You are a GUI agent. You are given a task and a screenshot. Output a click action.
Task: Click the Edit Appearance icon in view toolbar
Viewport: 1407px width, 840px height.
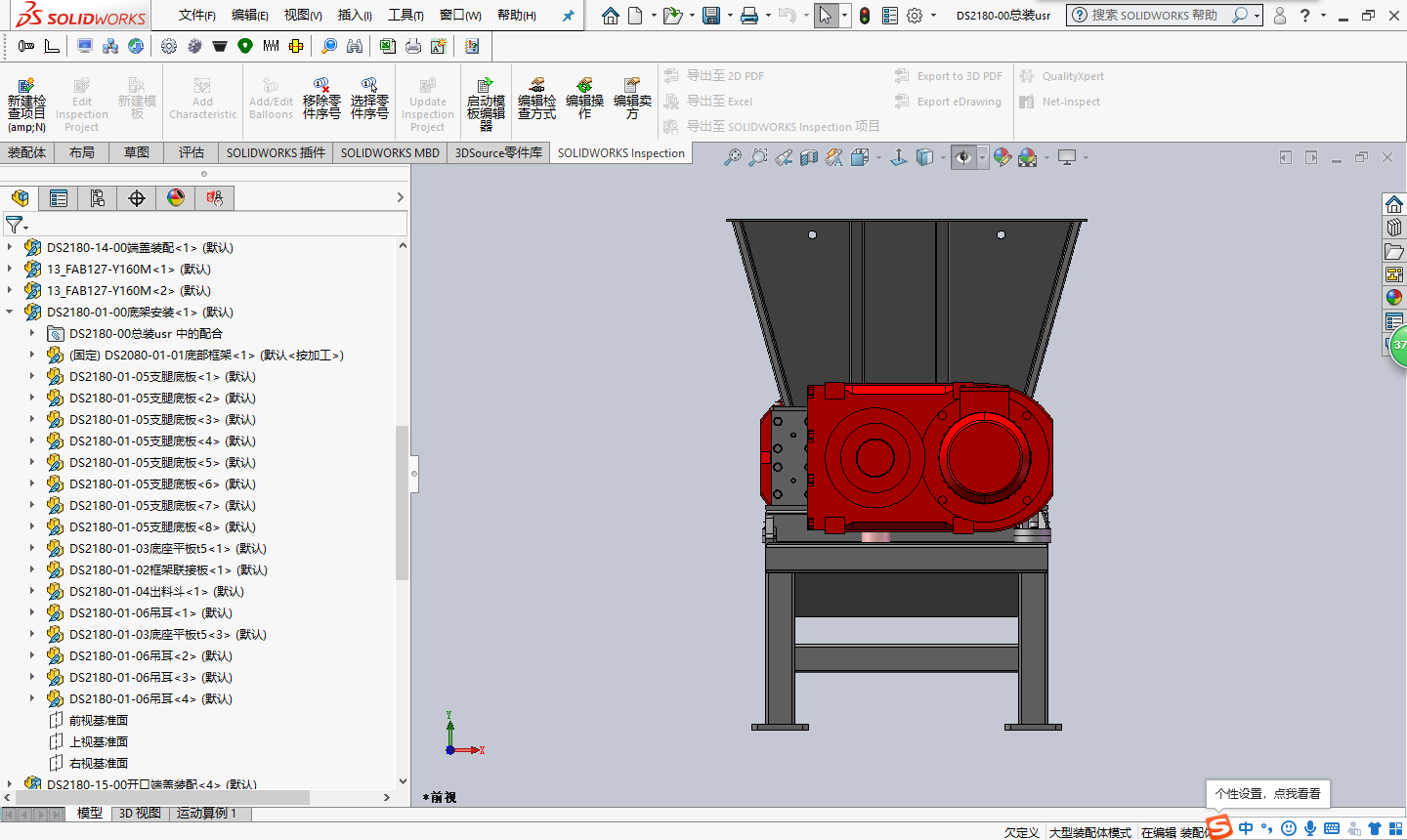[1002, 157]
